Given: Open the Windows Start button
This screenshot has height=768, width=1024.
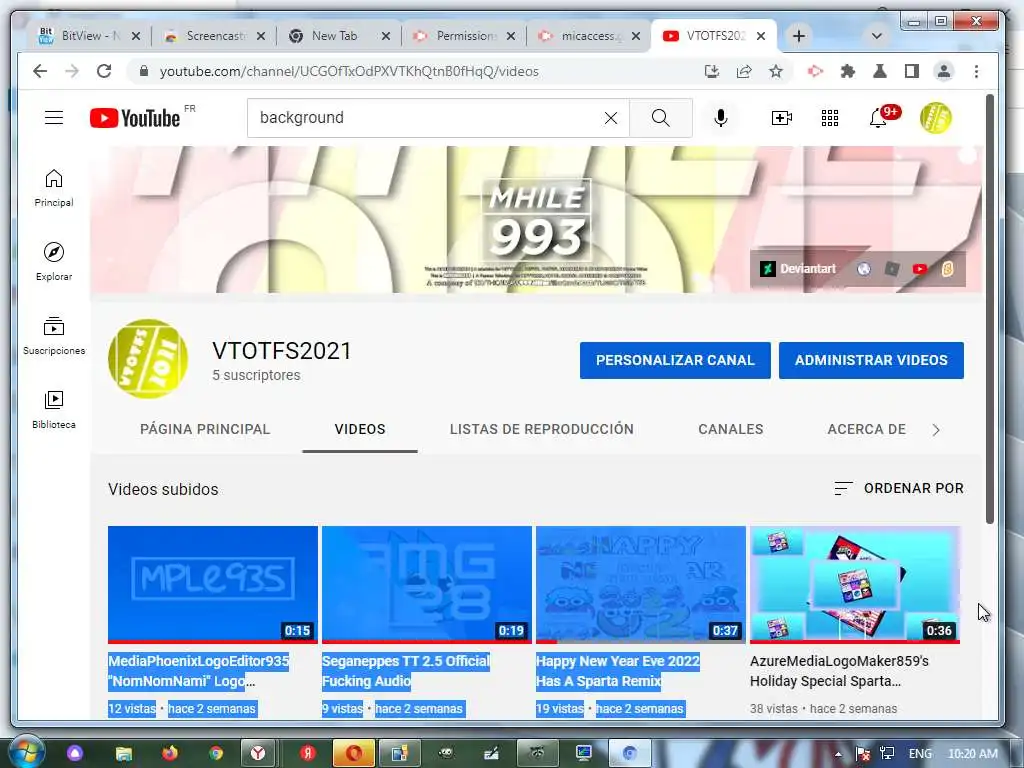Looking at the screenshot, I should pos(25,752).
